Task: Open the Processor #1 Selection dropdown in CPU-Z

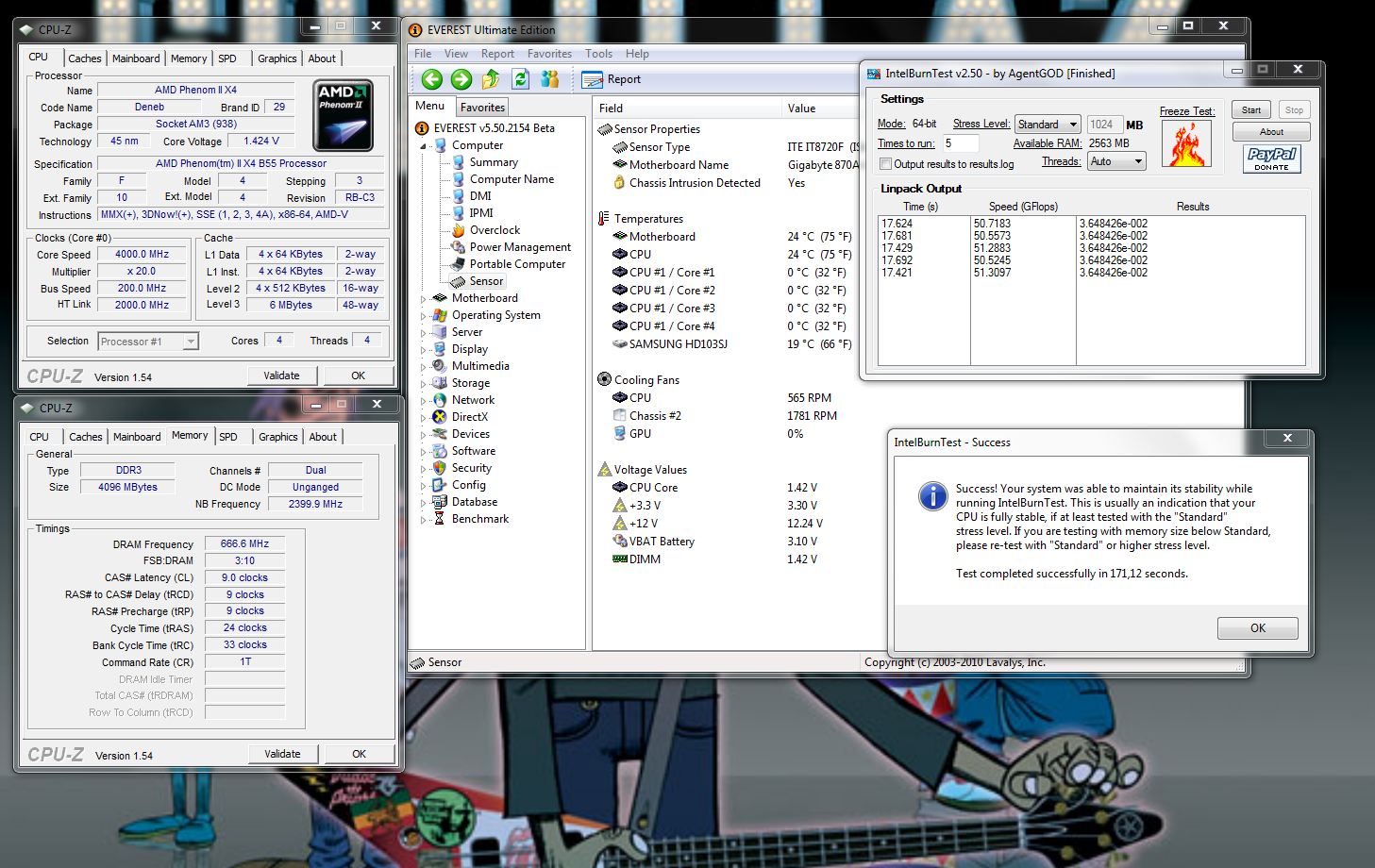Action: pos(148,342)
